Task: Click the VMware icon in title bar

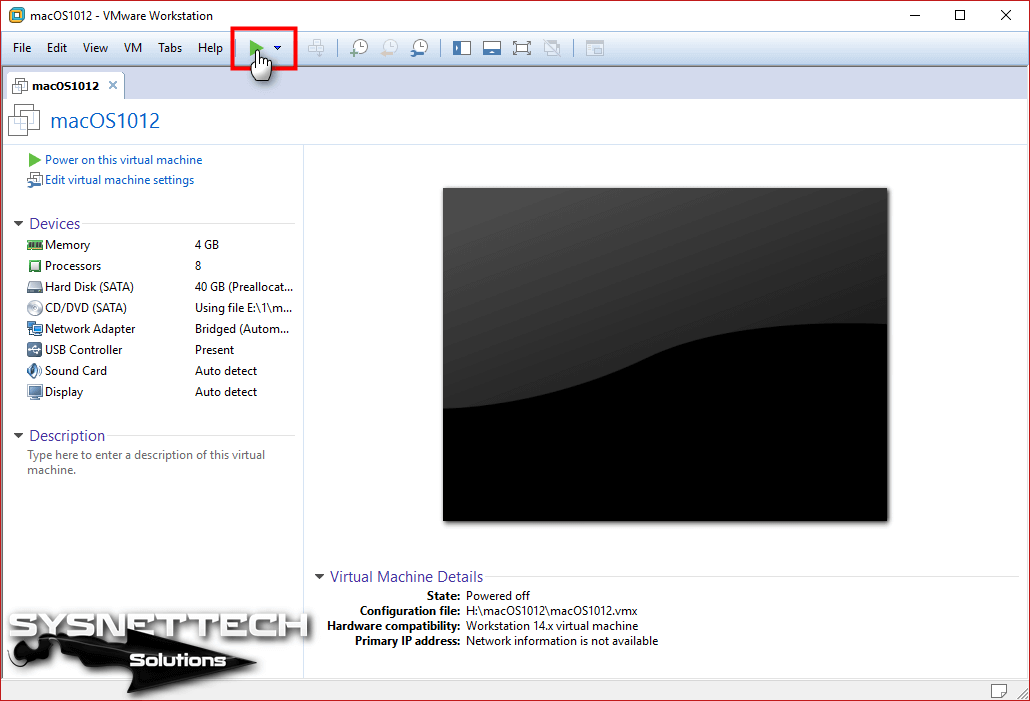Action: tap(16, 15)
